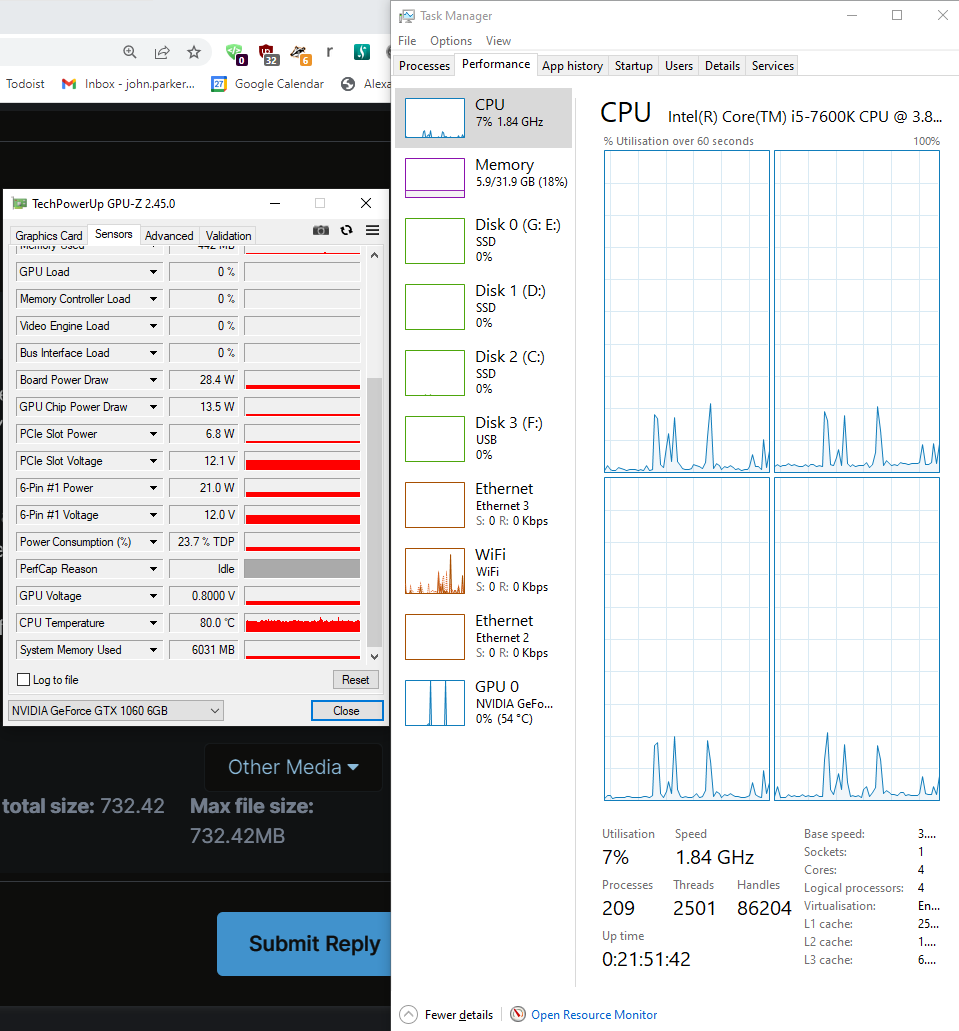The height and width of the screenshot is (1031, 959).
Task: Switch to GPU-Z Advanced tab
Action: [169, 235]
